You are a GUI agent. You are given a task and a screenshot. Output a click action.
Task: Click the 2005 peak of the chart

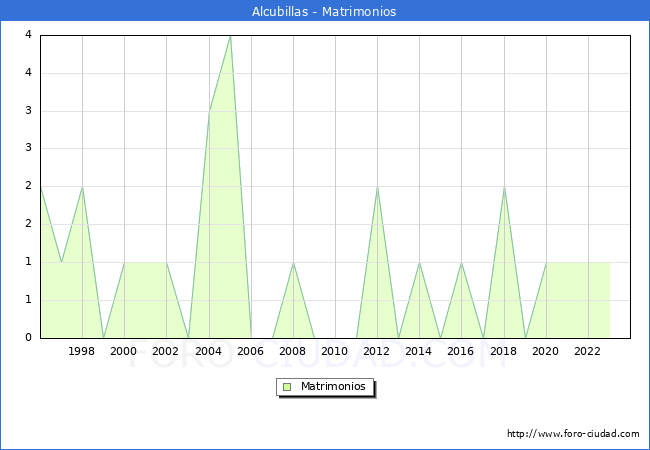230,36
